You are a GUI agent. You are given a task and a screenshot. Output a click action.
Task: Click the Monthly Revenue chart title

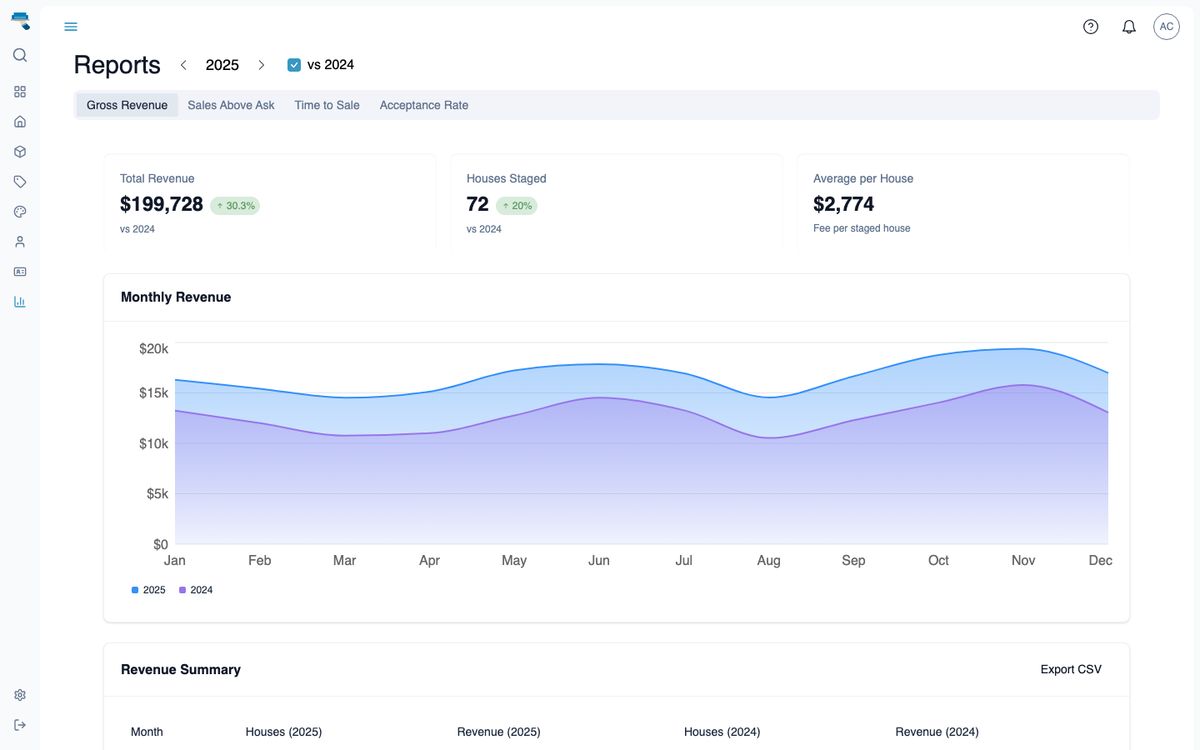pyautogui.click(x=176, y=297)
